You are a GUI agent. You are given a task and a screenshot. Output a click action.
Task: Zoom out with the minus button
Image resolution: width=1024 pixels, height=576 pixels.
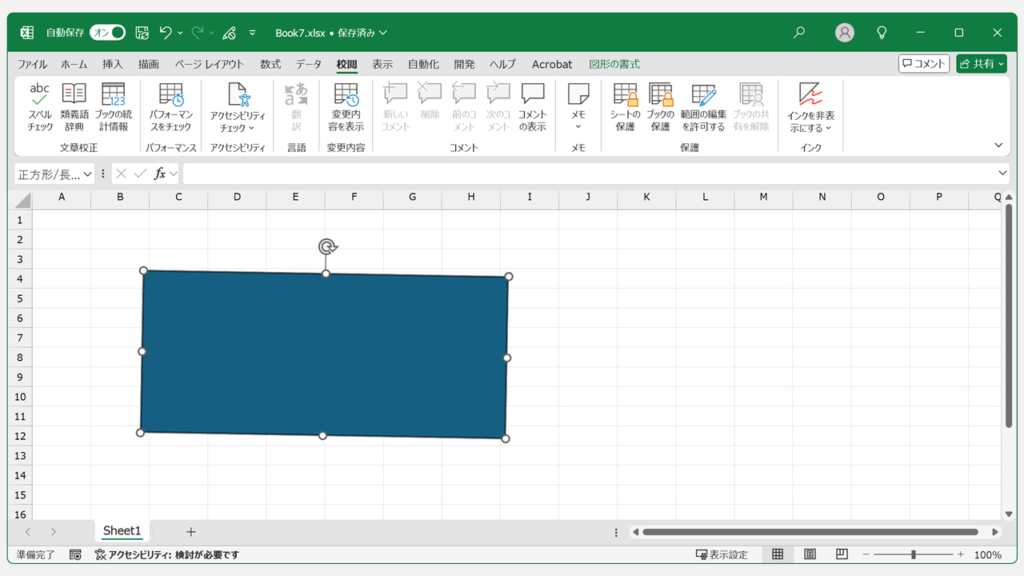point(866,554)
